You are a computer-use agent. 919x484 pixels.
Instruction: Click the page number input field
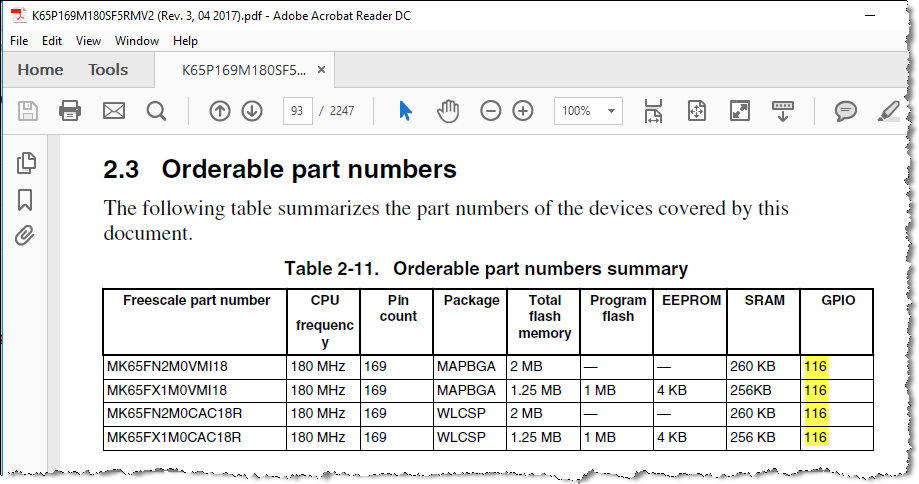click(297, 111)
